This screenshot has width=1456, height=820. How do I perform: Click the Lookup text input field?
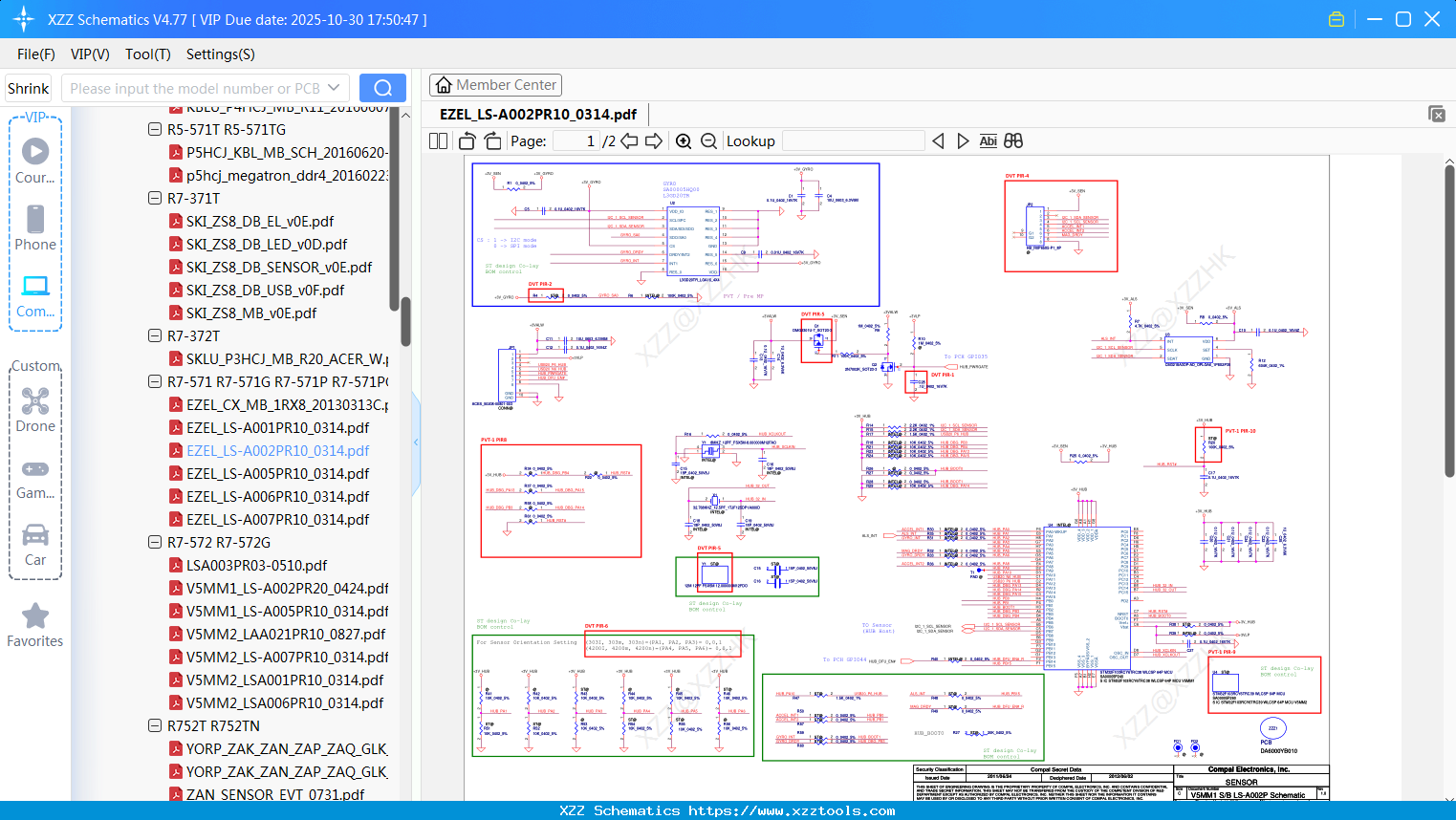[853, 141]
